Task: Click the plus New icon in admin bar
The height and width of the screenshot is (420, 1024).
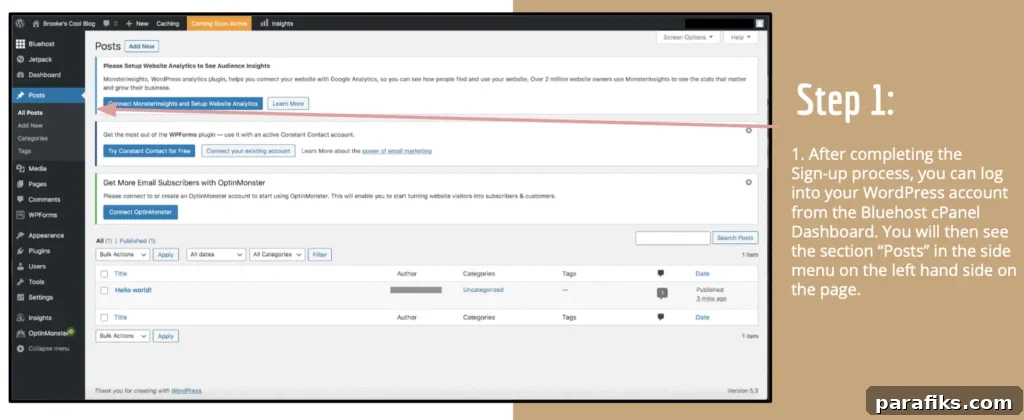Action: click(x=129, y=24)
